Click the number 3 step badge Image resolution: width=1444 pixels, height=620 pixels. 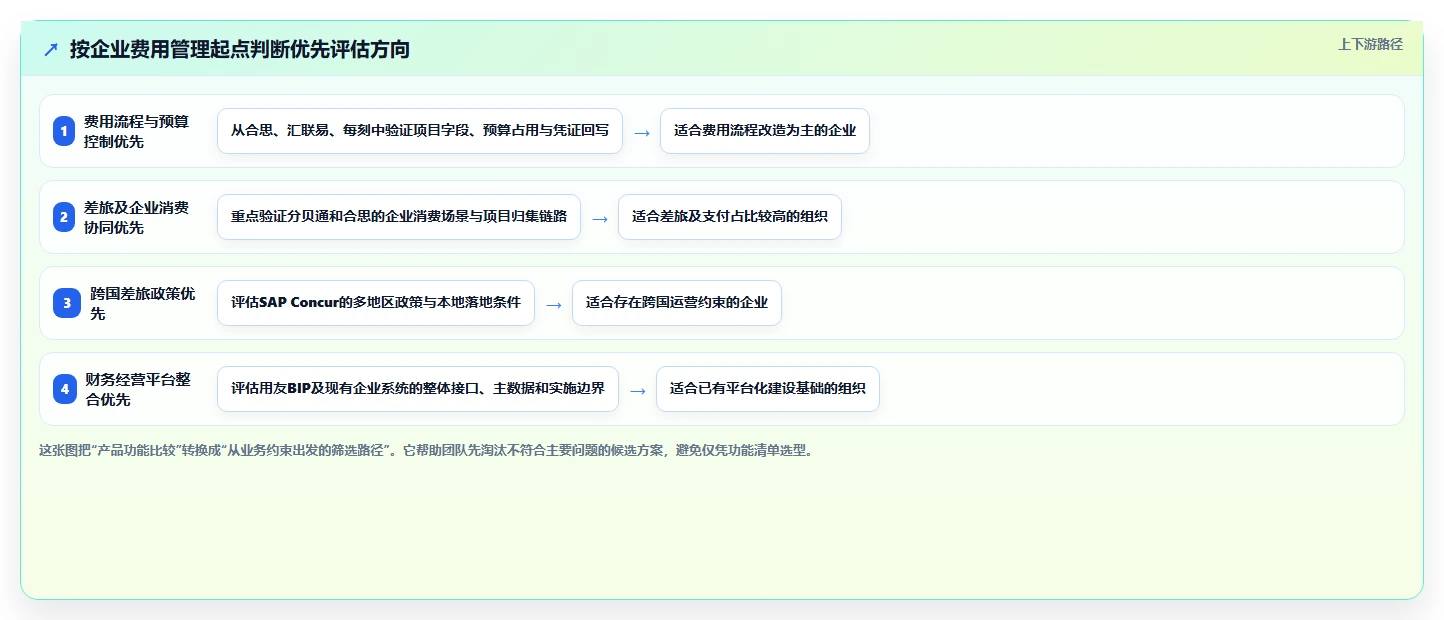pos(67,303)
